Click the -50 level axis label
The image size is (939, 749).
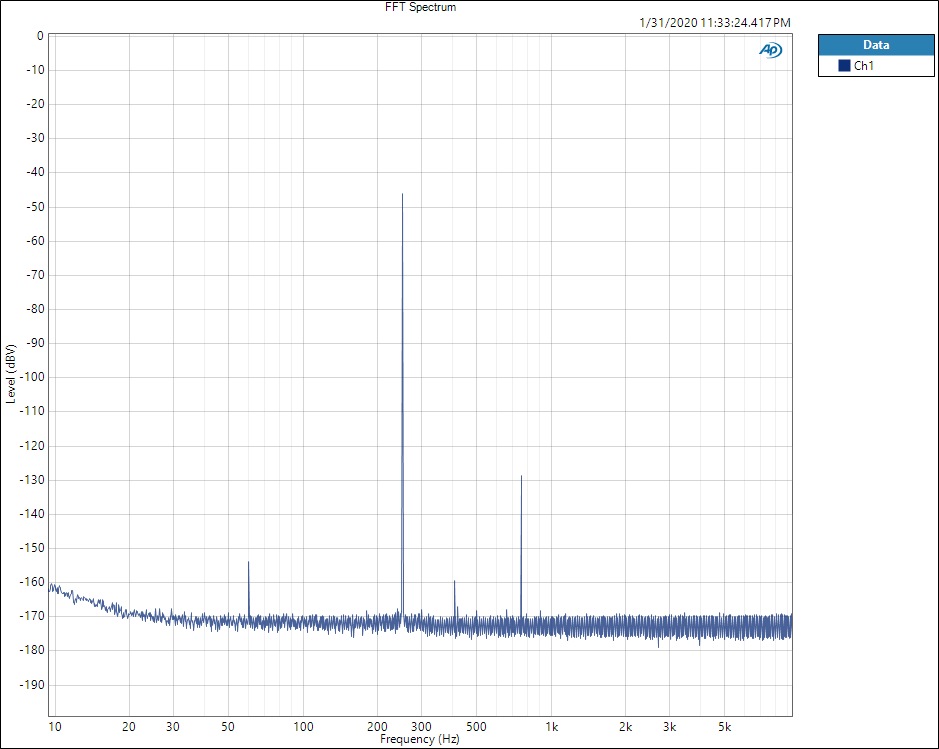[x=35, y=207]
